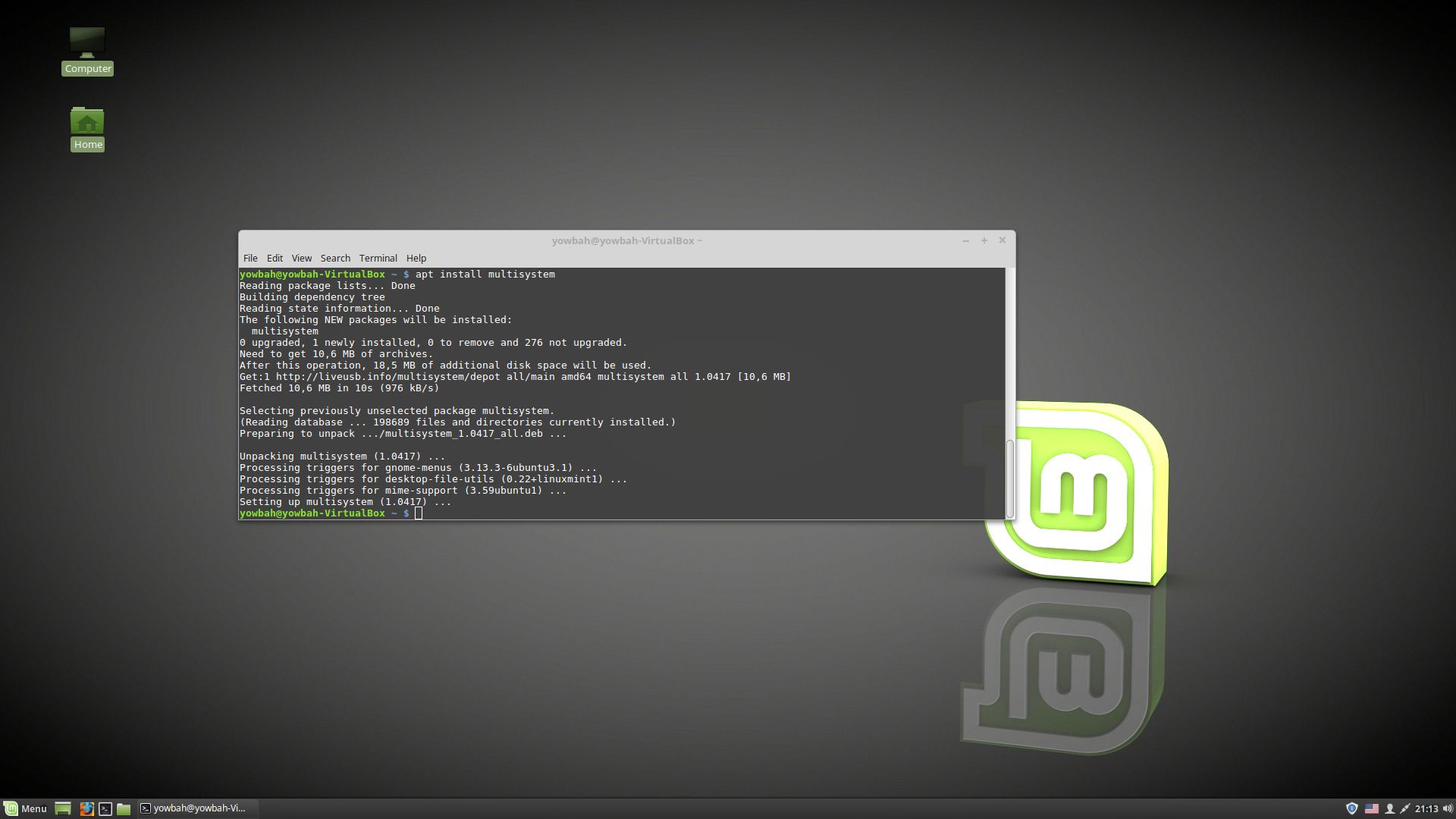Click the Show Desktop panel icon

click(63, 808)
